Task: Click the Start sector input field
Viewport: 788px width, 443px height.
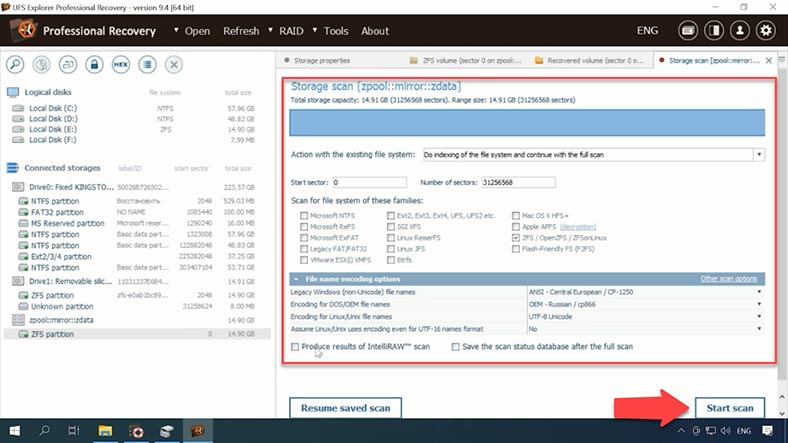Action: (x=369, y=182)
